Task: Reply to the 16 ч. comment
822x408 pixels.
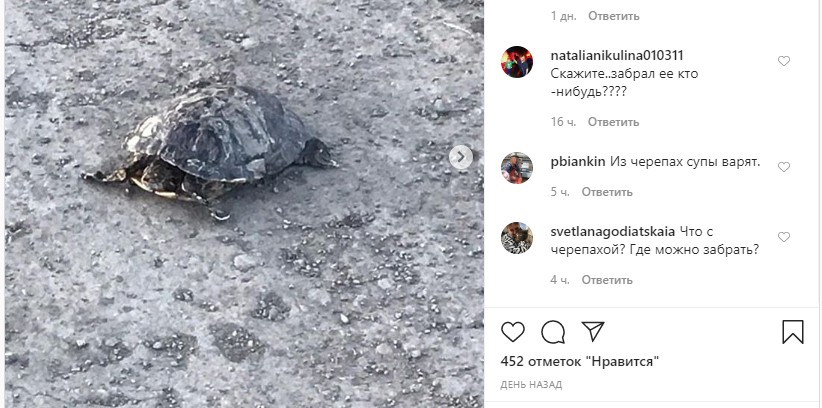Action: pos(613,122)
